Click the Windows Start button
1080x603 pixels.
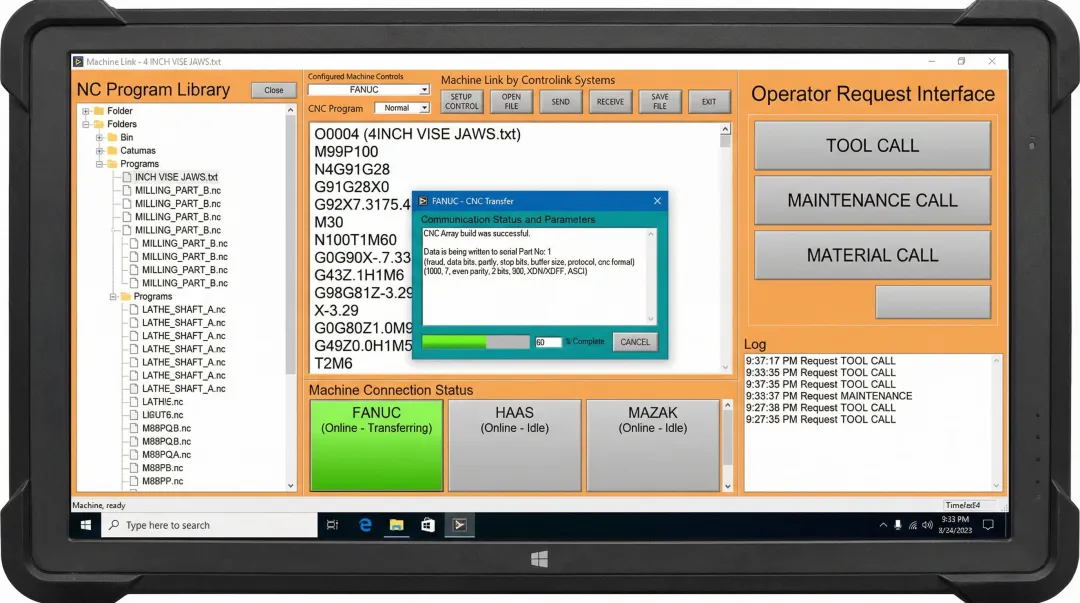coord(85,524)
